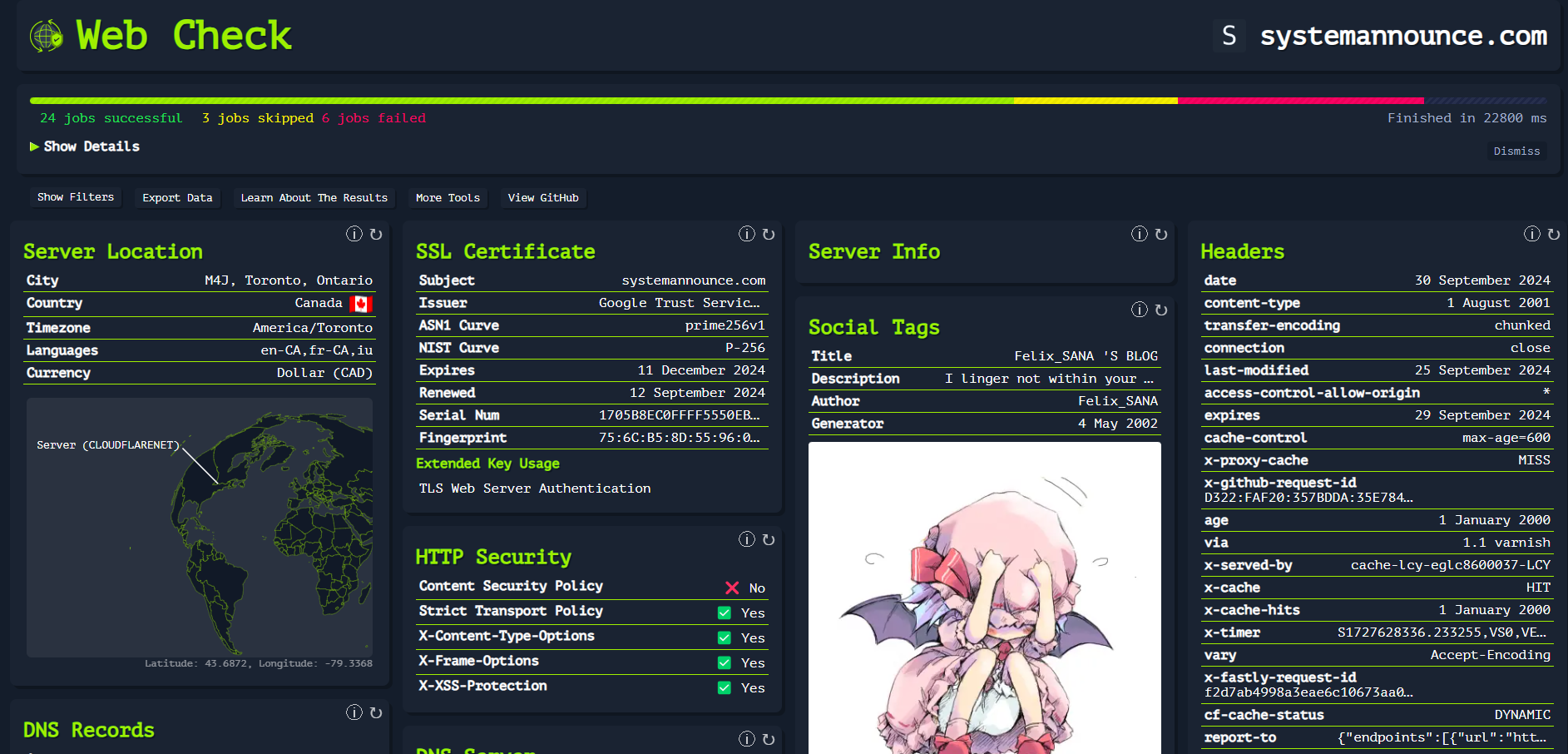Click the Currency value Dollar (CAD)
The width and height of the screenshot is (1568, 754).
(x=324, y=373)
